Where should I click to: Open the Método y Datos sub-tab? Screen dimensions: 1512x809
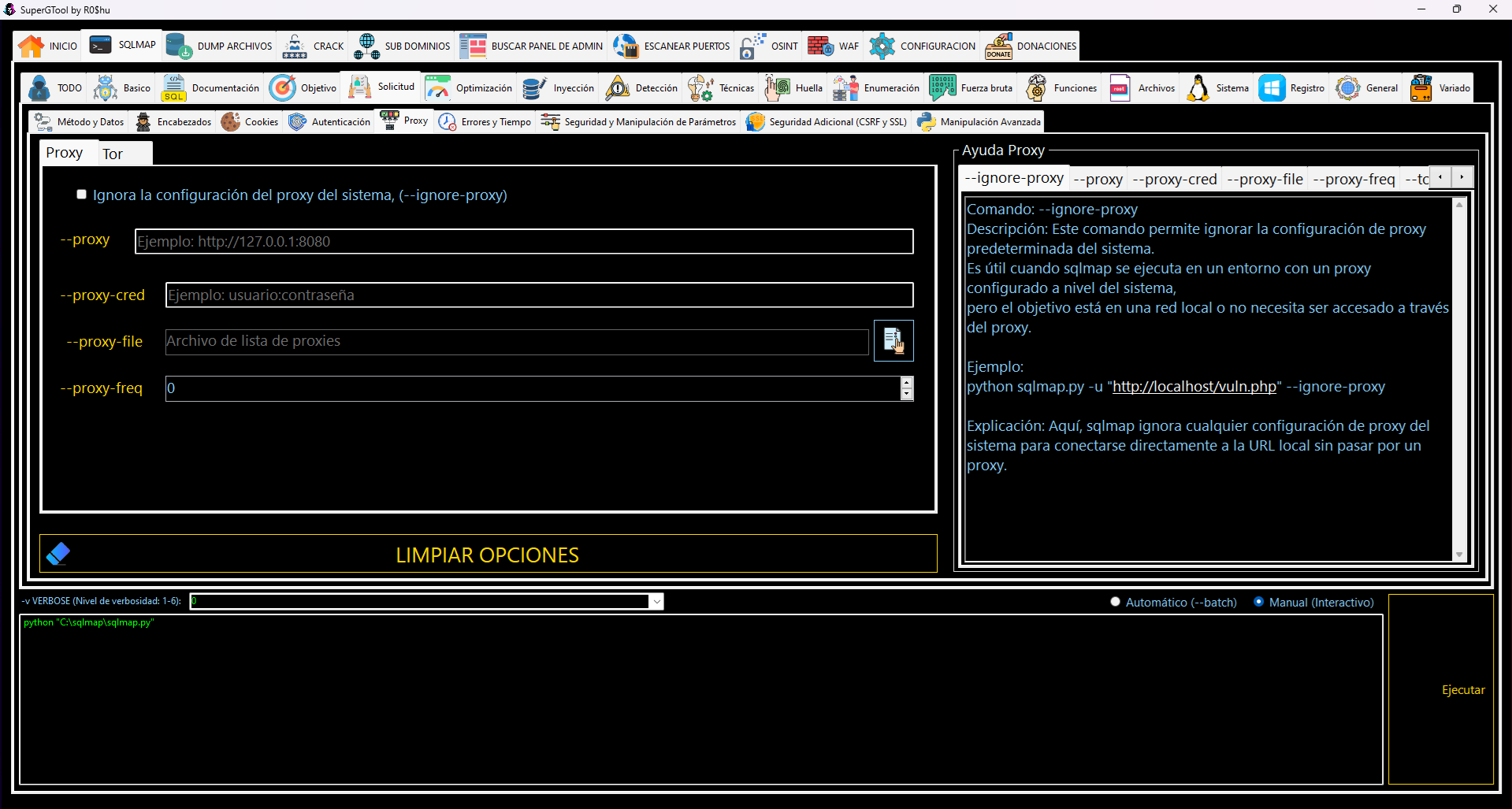pos(79,122)
